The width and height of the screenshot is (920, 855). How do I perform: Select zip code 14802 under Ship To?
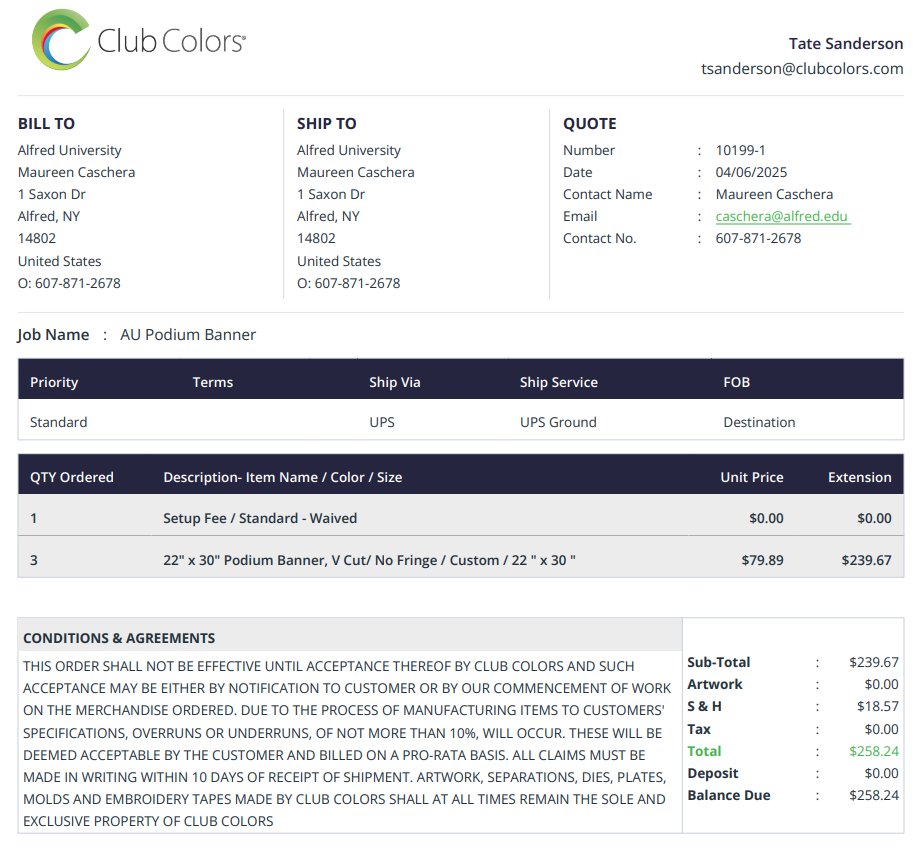pos(316,238)
